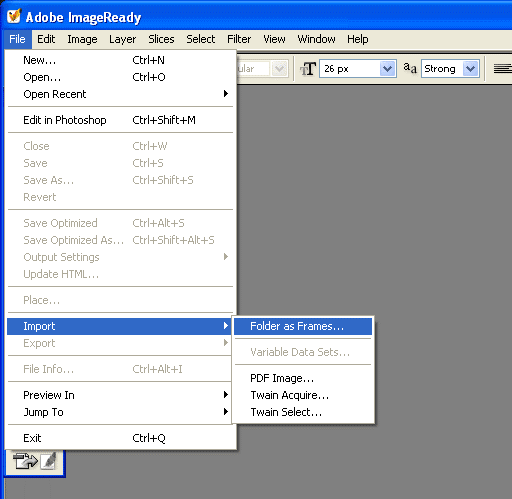The image size is (512, 499).
Task: Open the Slices menu
Action: coord(161,39)
